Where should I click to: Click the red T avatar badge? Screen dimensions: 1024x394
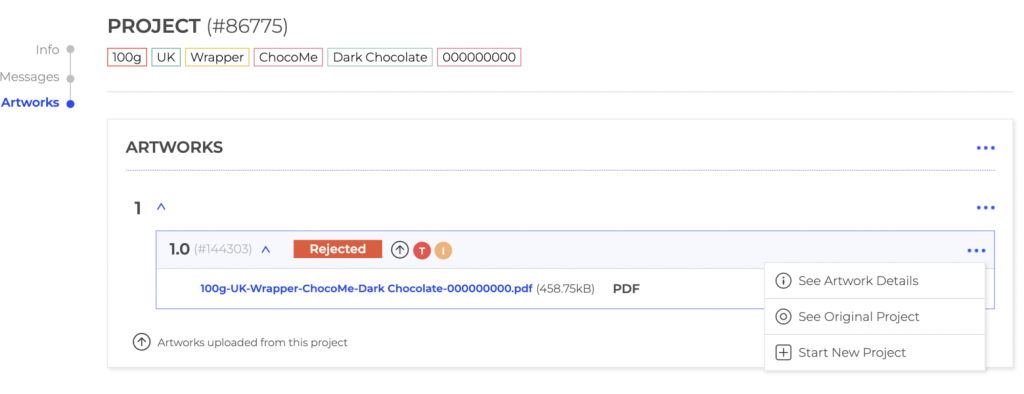(x=422, y=250)
